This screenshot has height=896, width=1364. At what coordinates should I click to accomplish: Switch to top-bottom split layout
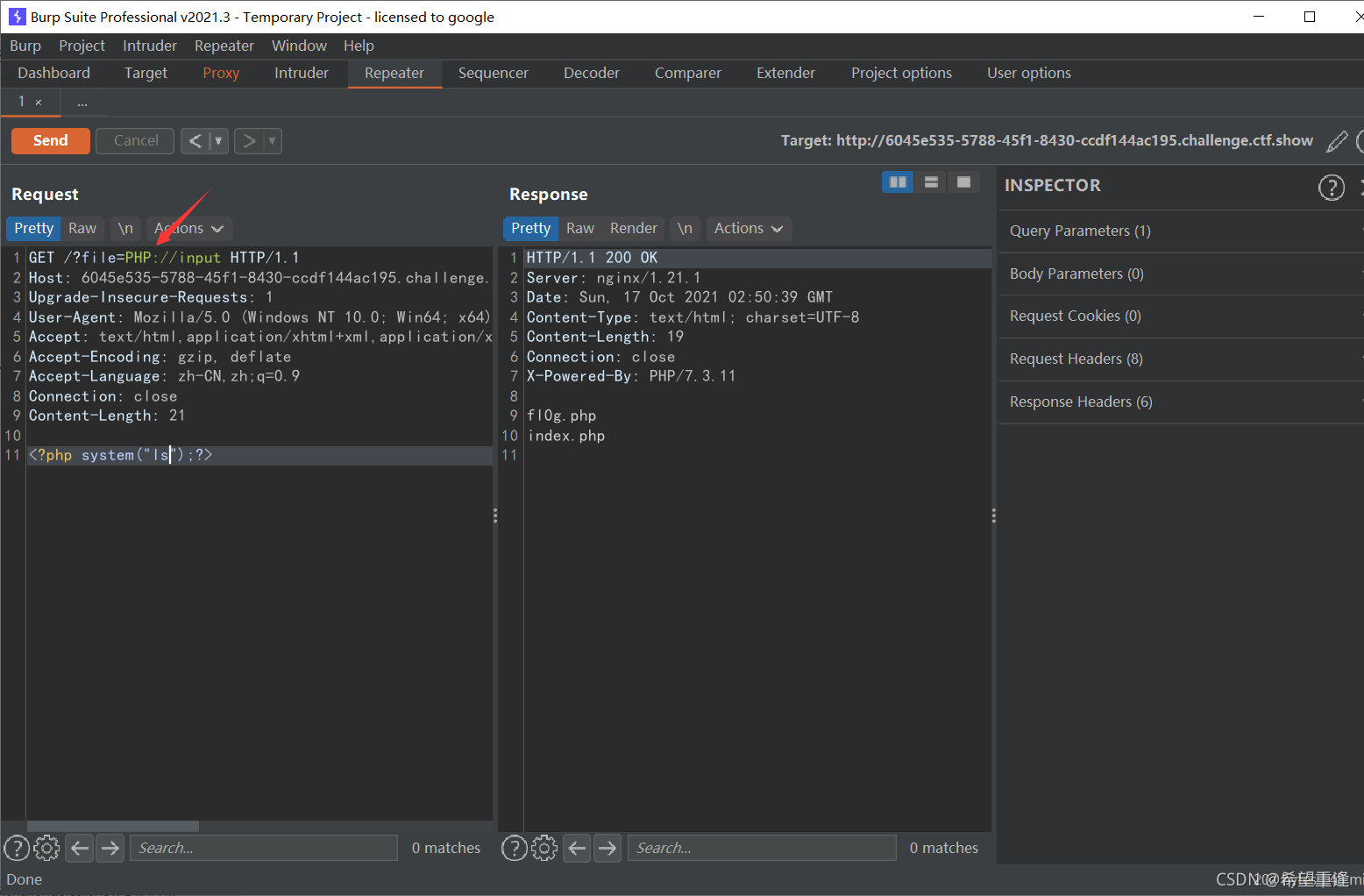tap(931, 181)
